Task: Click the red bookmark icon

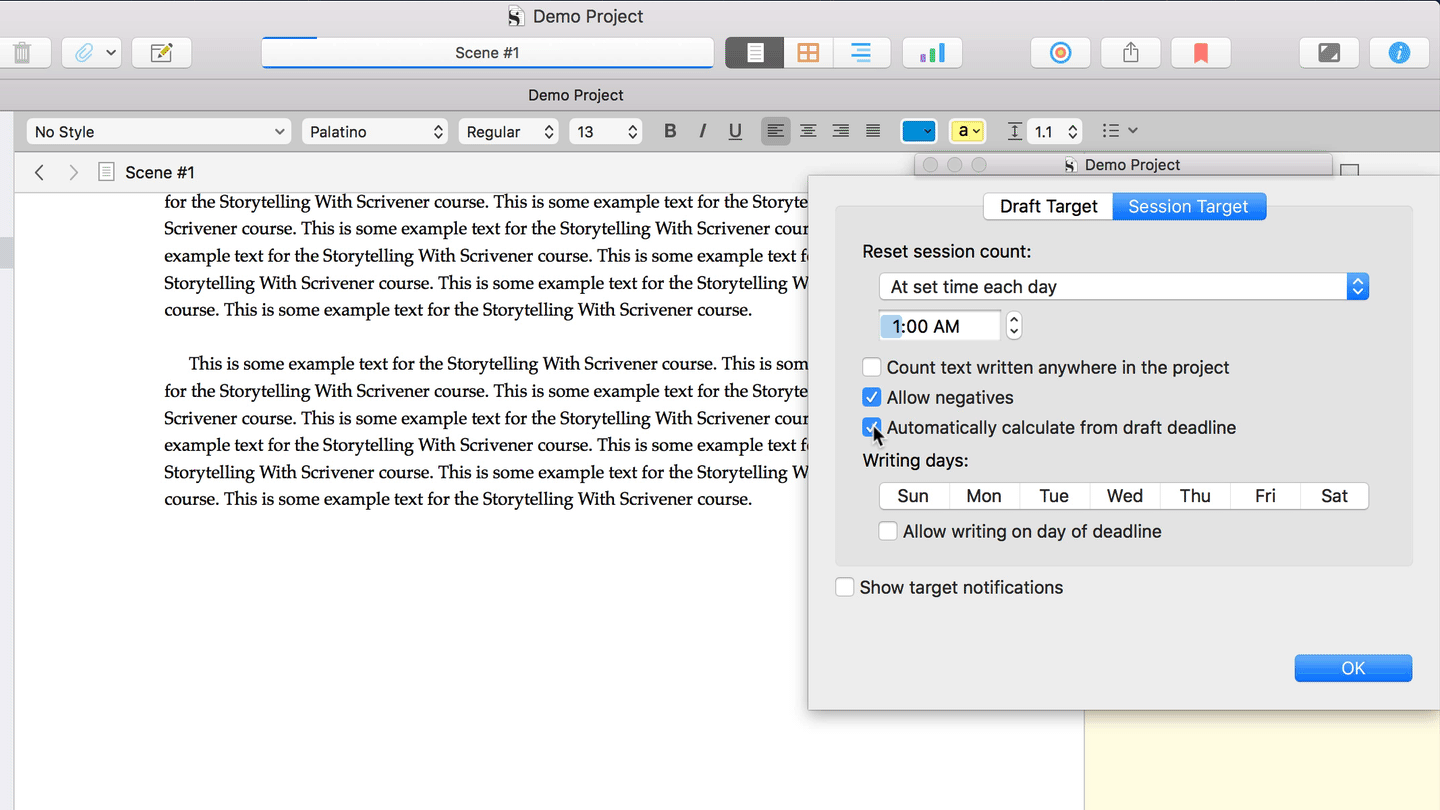Action: point(1201,53)
